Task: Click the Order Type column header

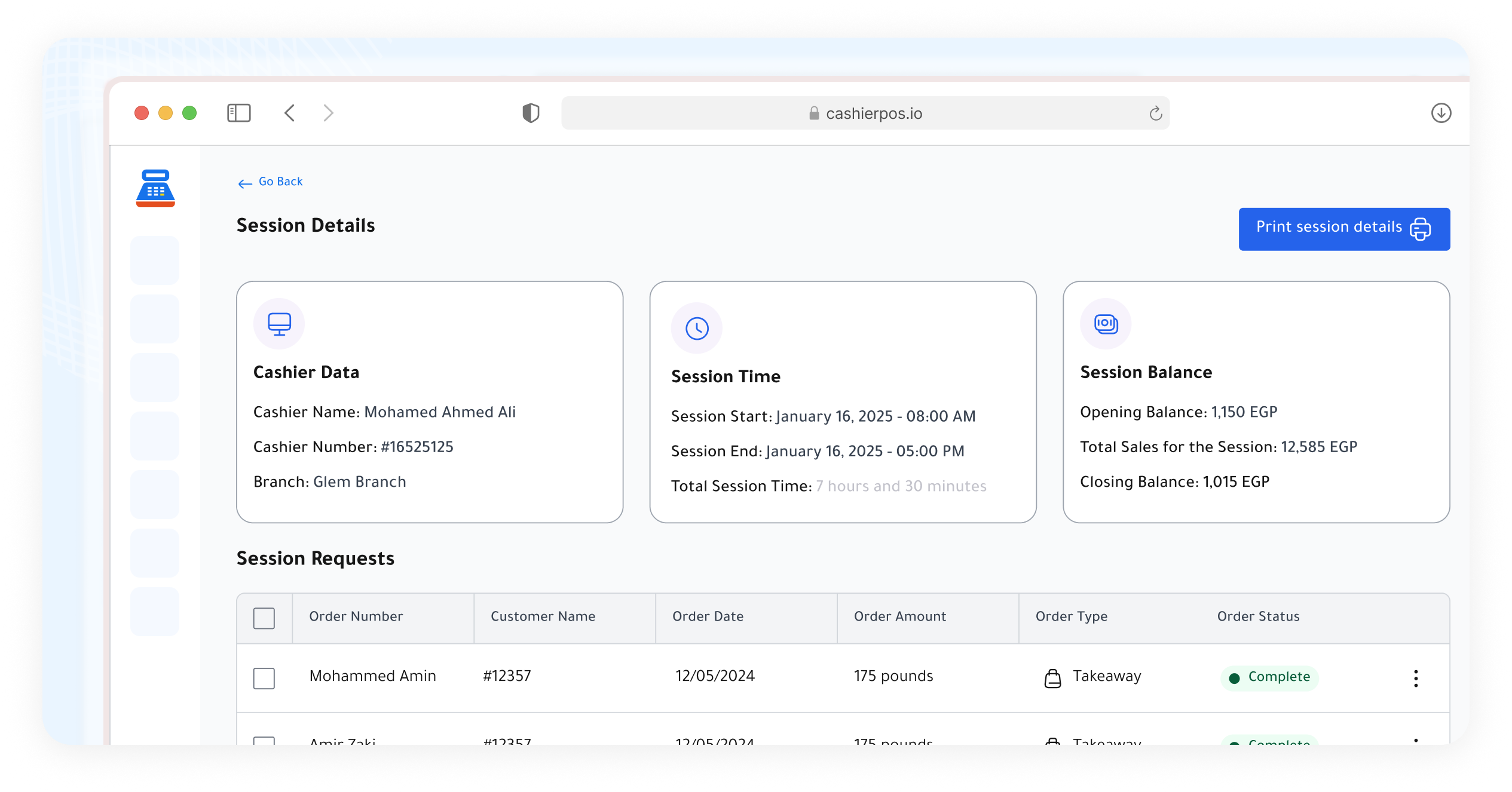Action: [x=1072, y=616]
